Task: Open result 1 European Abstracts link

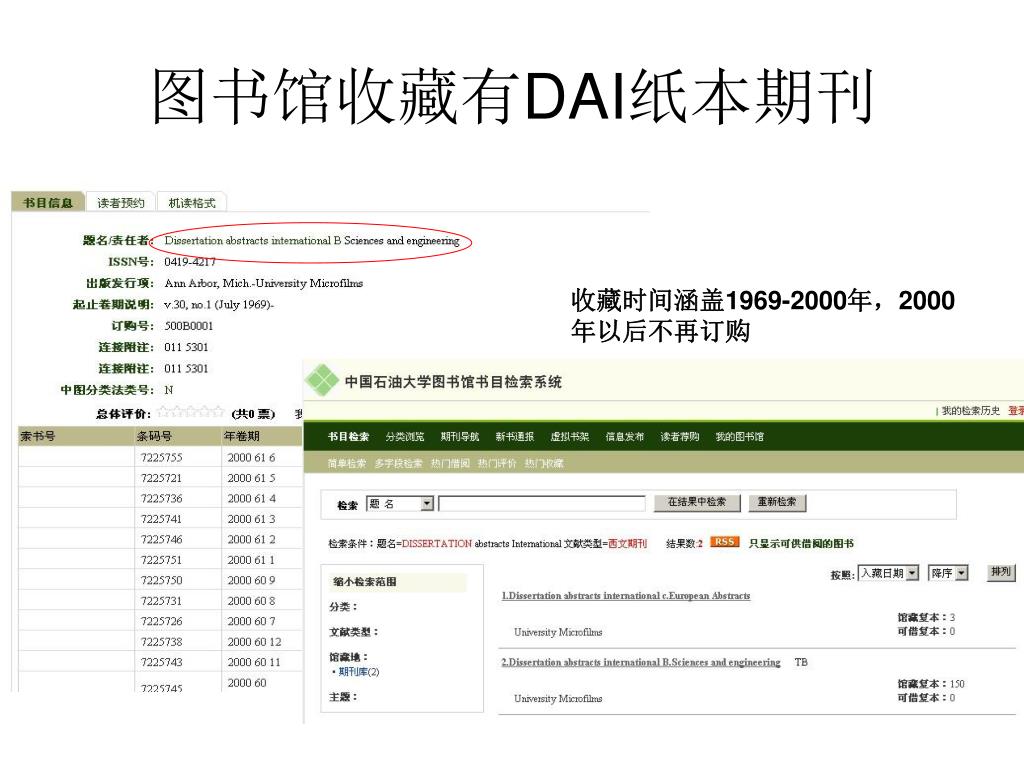Action: point(626,596)
